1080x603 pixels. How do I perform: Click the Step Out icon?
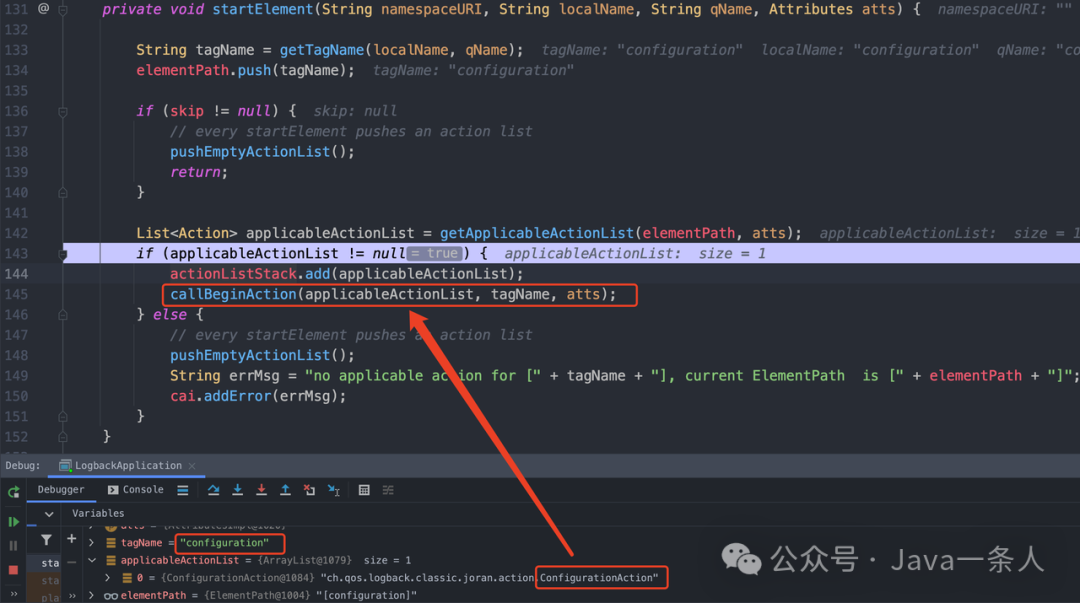coord(285,490)
